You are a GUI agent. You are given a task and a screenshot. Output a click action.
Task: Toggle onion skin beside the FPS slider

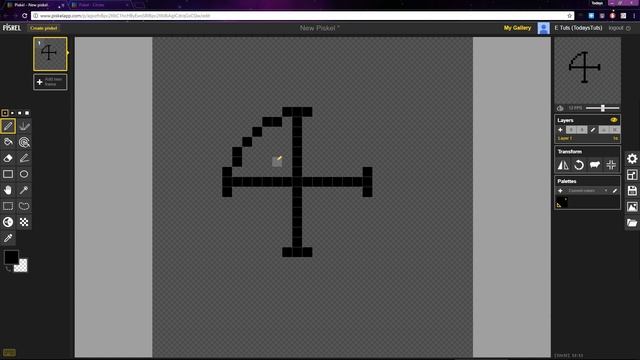coord(560,108)
